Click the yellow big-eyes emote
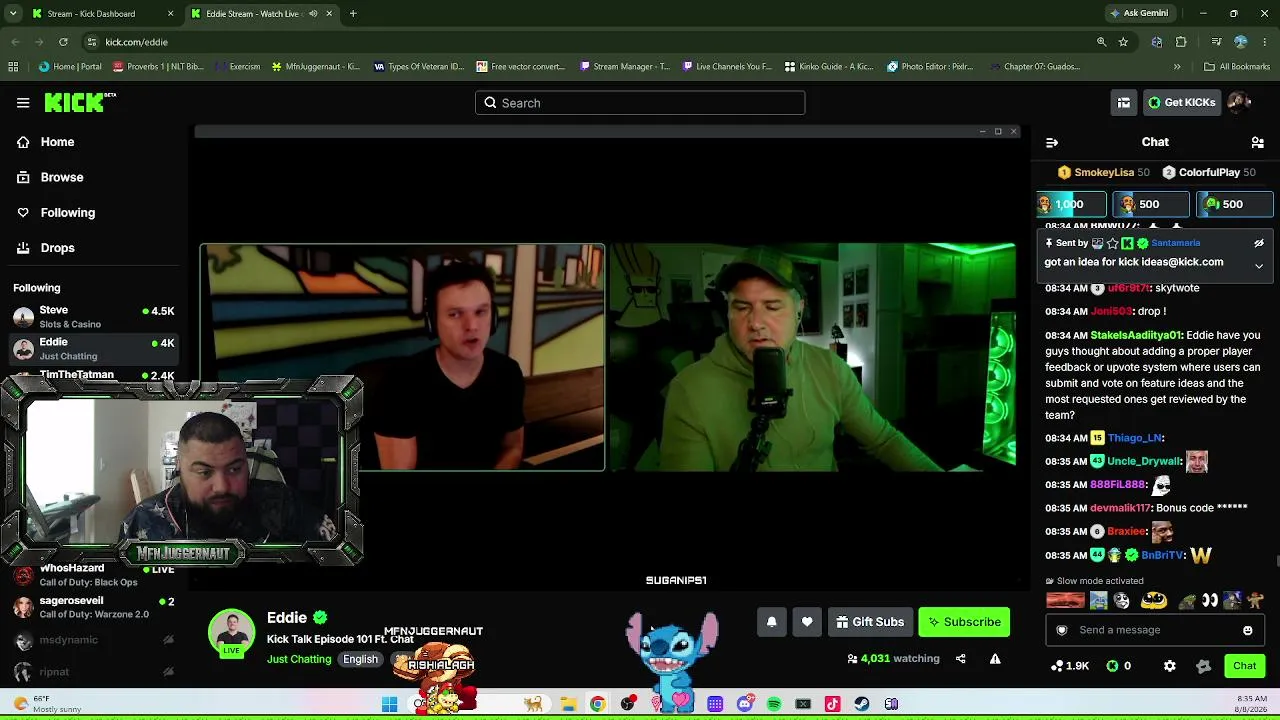 click(x=1154, y=601)
